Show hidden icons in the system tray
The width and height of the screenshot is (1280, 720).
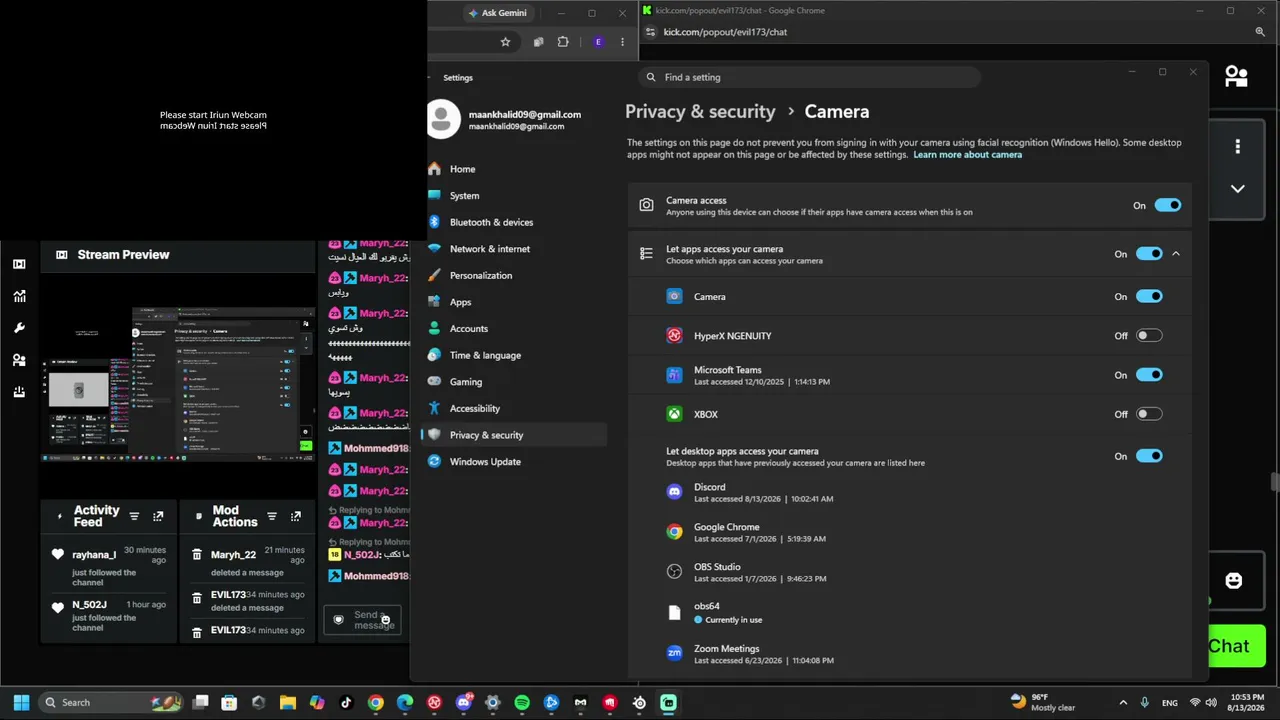click(1123, 703)
